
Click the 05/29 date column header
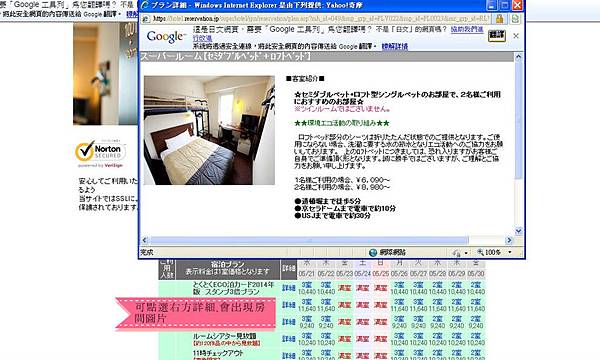(457, 274)
